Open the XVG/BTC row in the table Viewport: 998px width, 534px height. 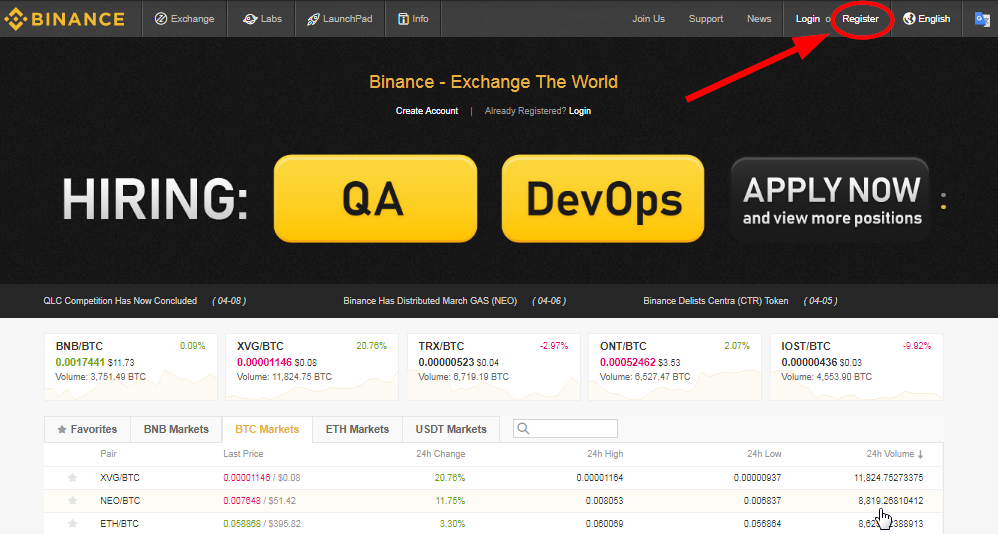(x=493, y=477)
